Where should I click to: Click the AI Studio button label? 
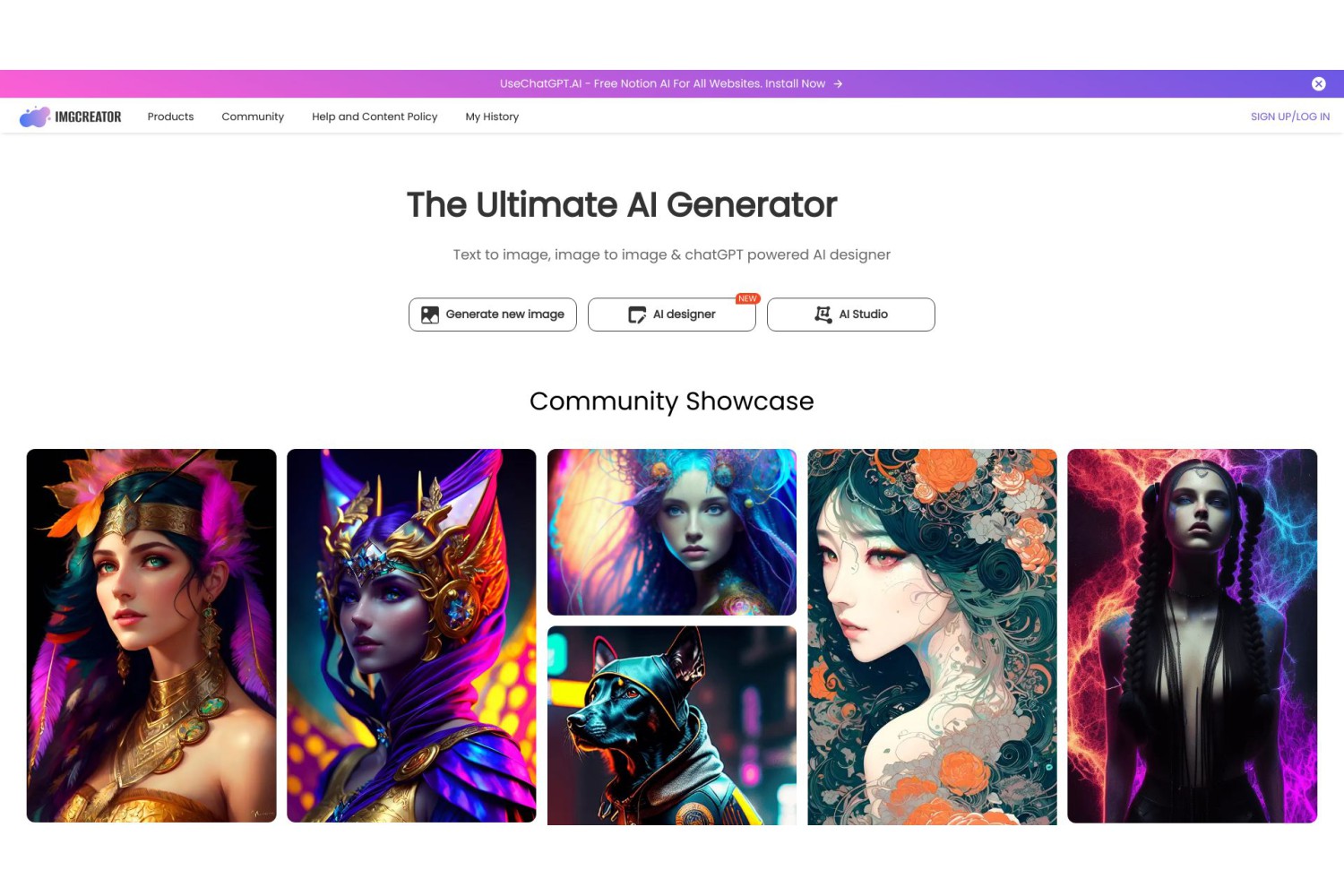(863, 314)
